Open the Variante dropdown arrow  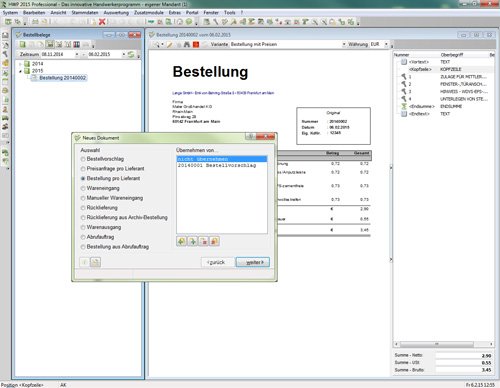(344, 44)
